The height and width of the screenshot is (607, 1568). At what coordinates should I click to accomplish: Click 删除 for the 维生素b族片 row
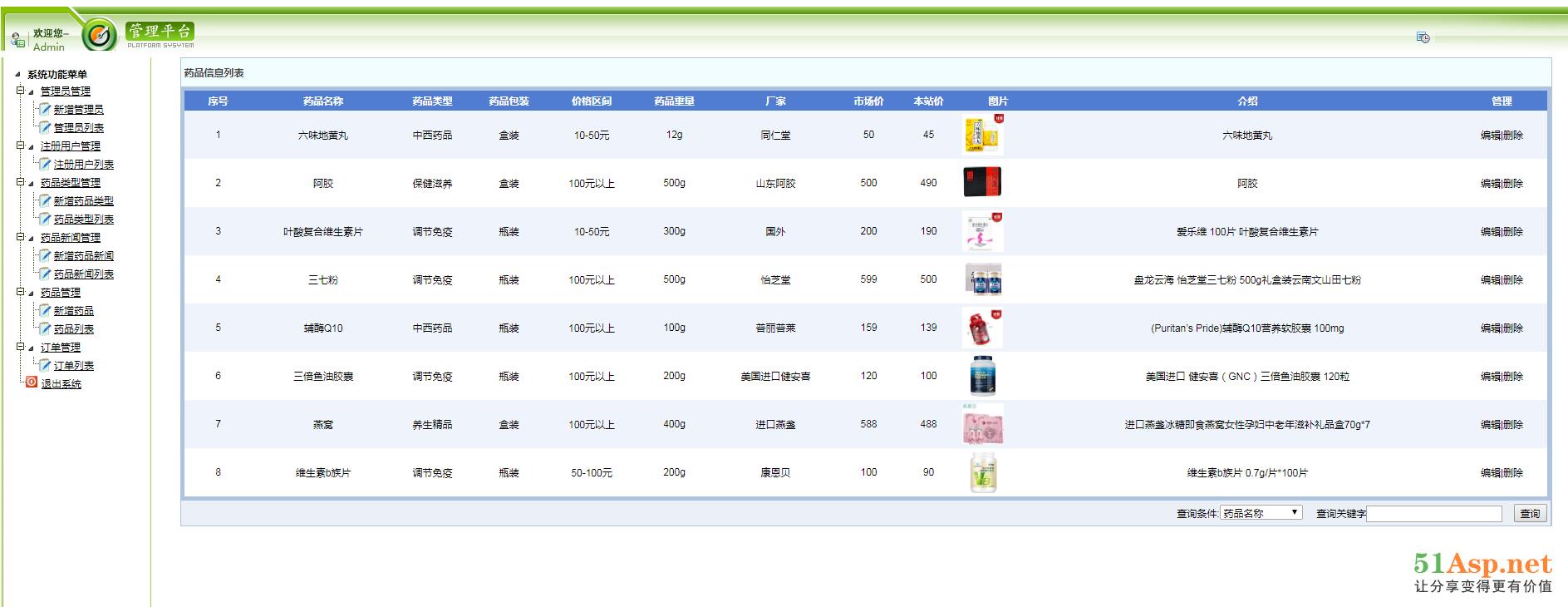coord(1513,472)
